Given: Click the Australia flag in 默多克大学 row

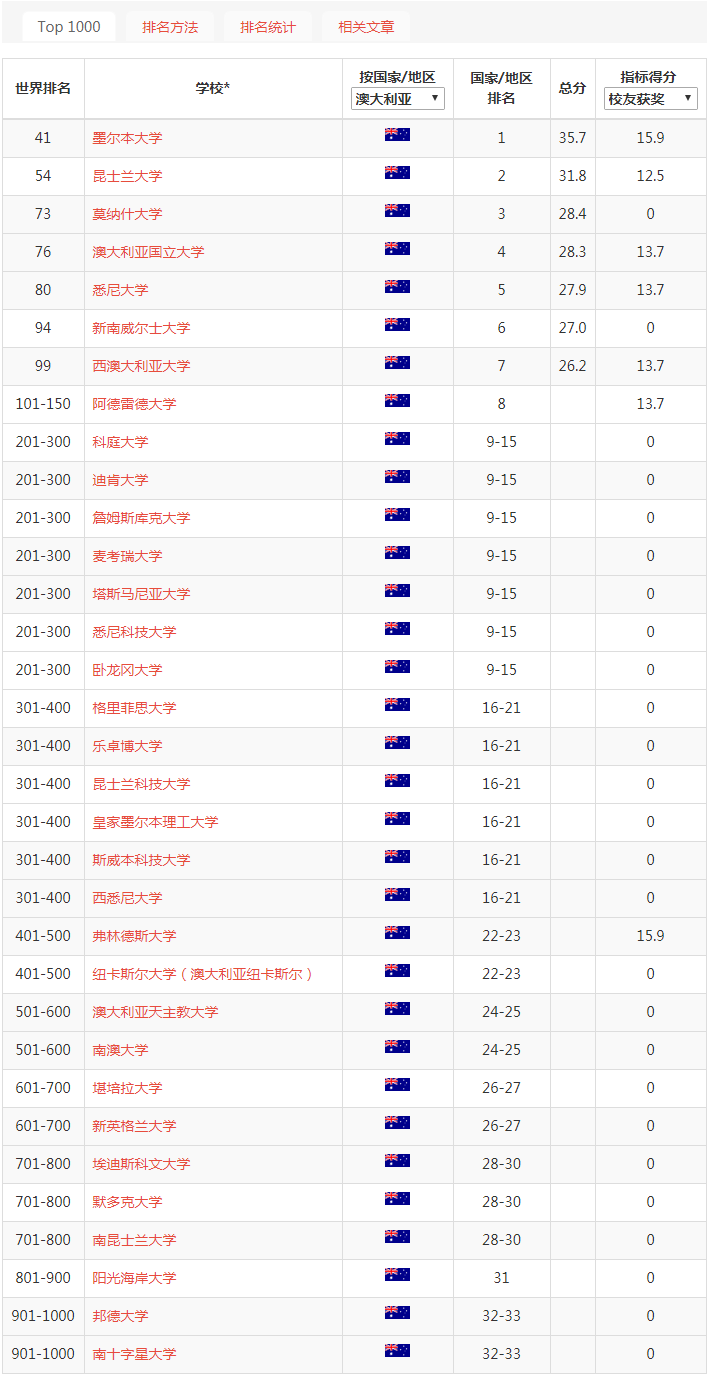Looking at the screenshot, I should 397,1199.
